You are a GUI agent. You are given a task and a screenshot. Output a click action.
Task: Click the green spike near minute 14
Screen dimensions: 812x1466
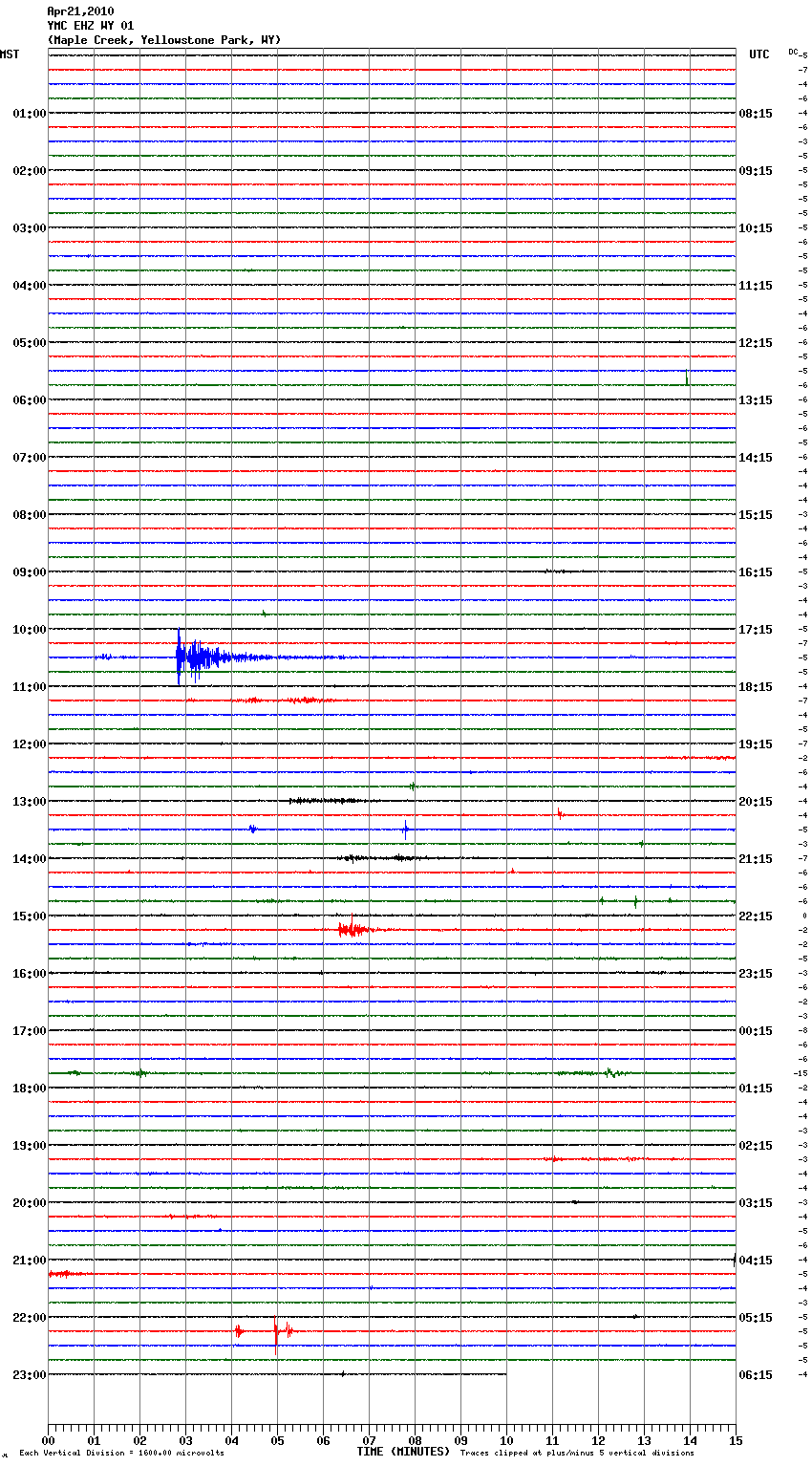click(687, 377)
